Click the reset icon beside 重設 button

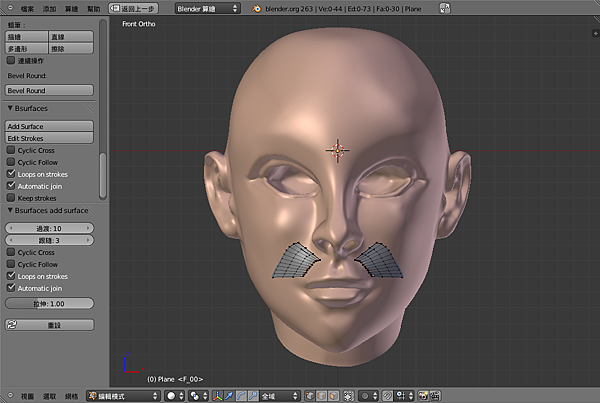(12, 325)
